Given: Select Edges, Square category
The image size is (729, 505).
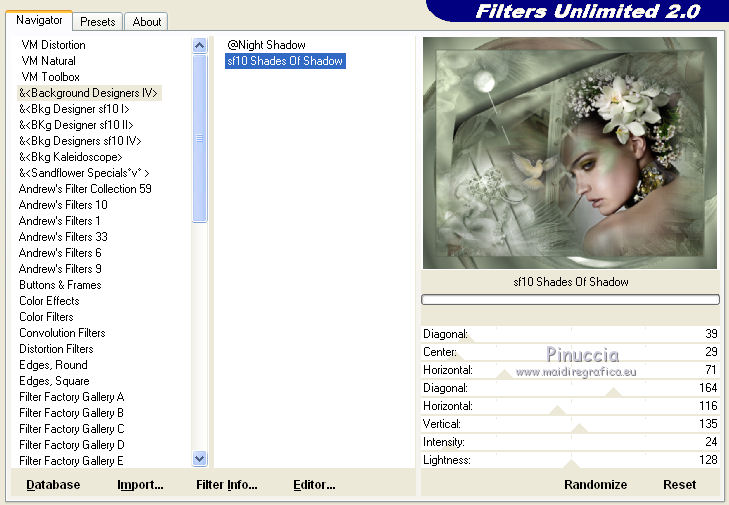Looking at the screenshot, I should [x=54, y=381].
